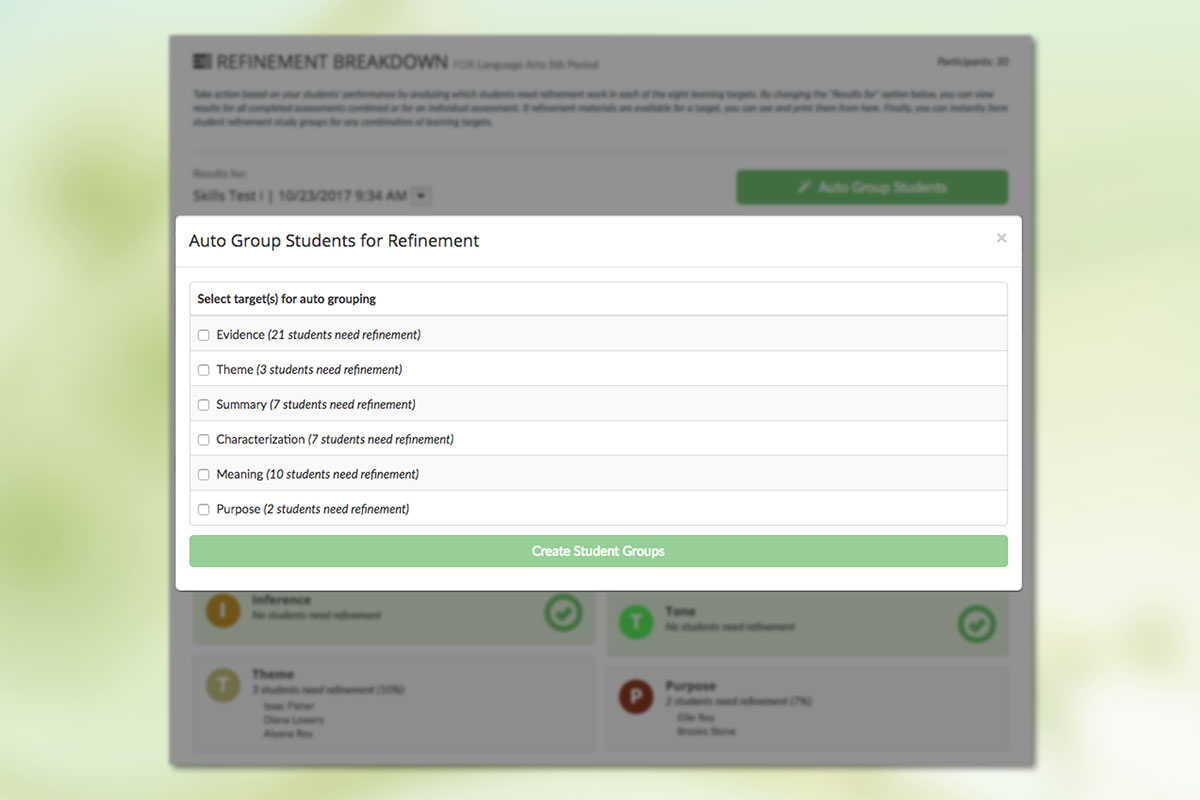Click 'Characterization (7 students need refinement)' label
Image resolution: width=1200 pixels, height=800 pixels.
click(335, 440)
